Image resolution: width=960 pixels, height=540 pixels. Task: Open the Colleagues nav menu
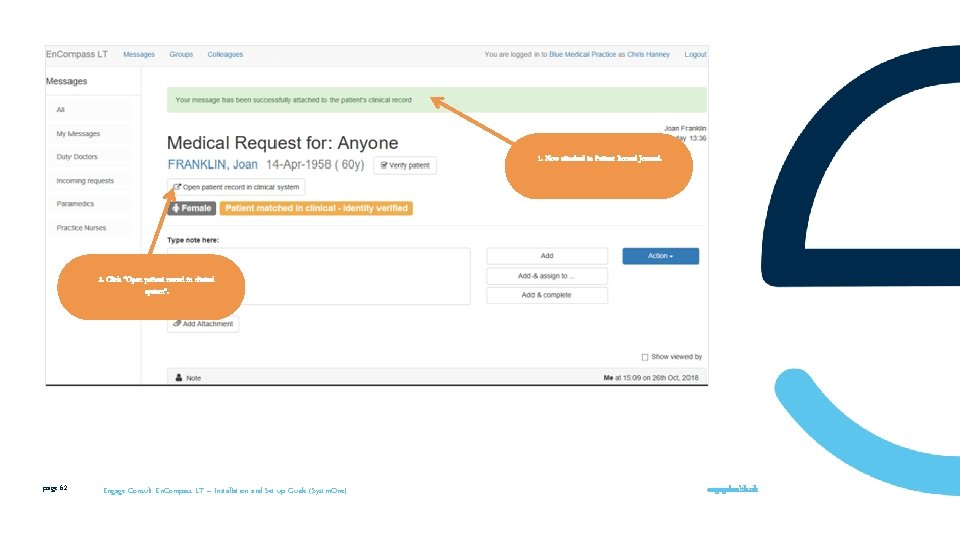coord(225,54)
